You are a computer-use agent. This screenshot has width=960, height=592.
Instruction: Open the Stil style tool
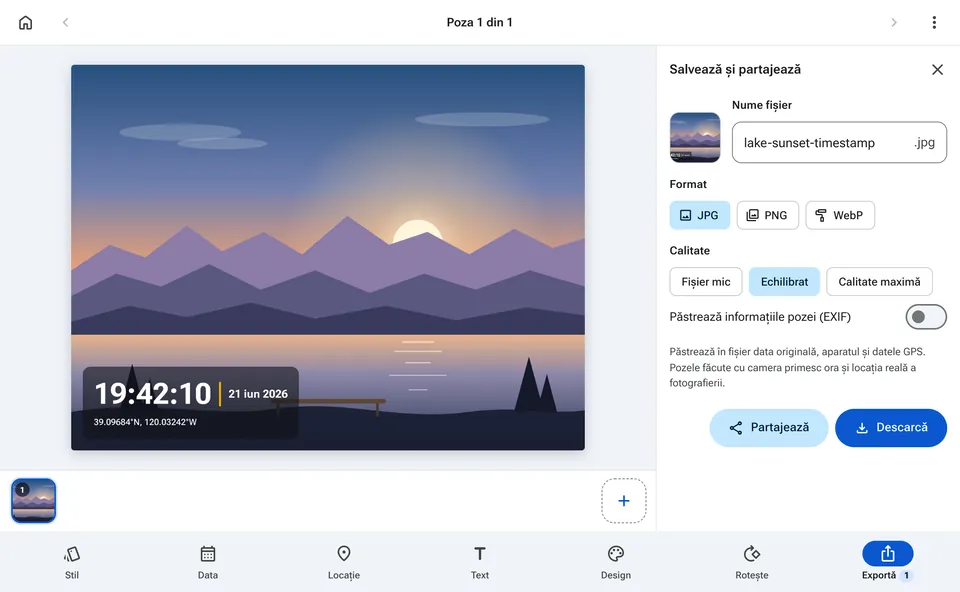tap(72, 563)
